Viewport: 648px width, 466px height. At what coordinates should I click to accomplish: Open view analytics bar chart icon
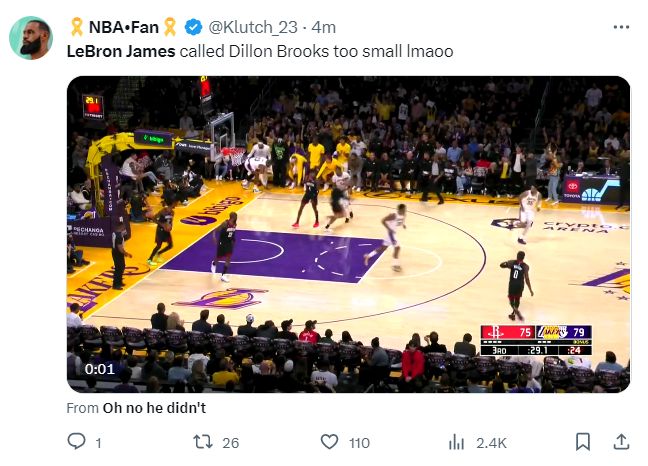[x=458, y=442]
